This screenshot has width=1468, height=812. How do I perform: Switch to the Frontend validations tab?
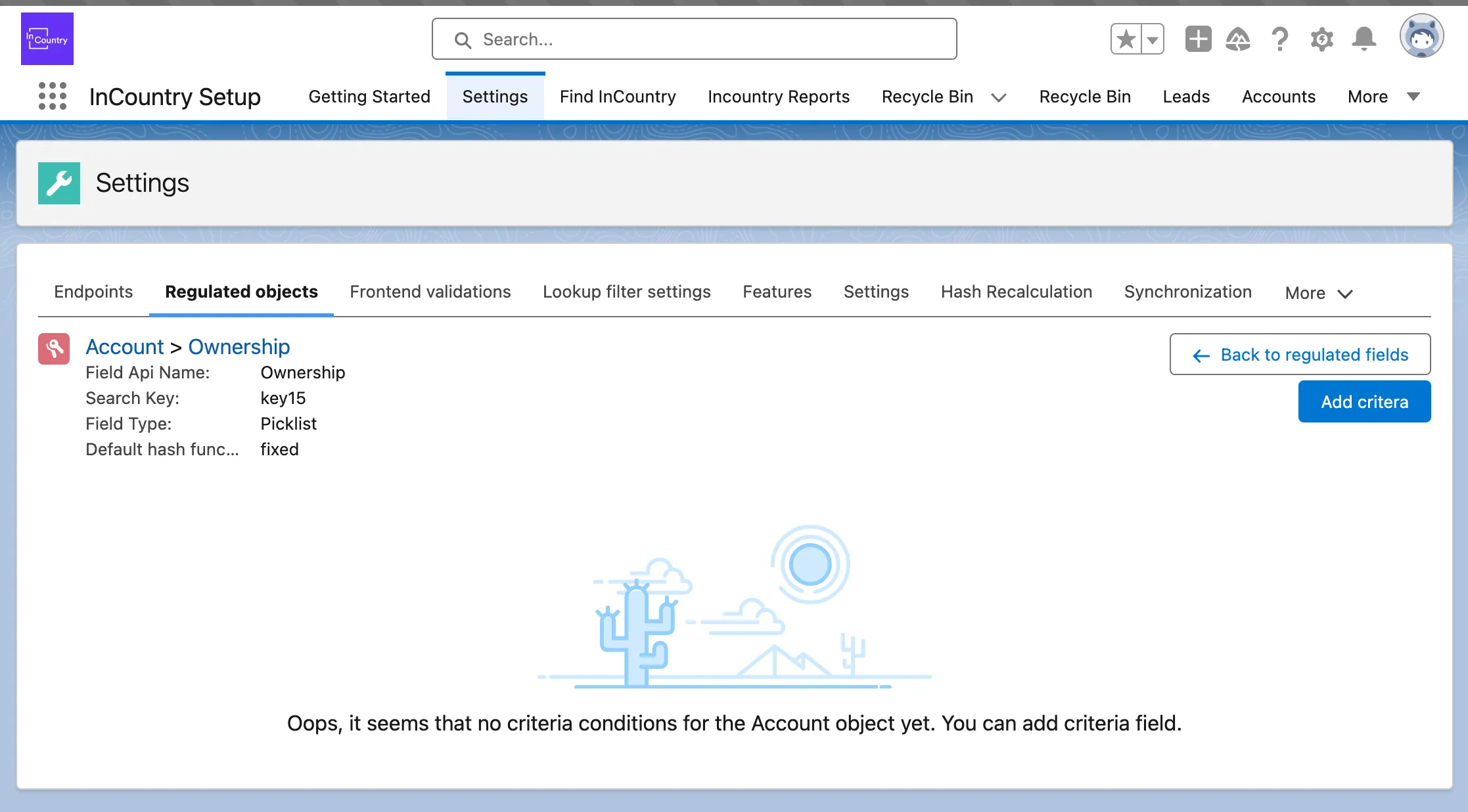[430, 292]
